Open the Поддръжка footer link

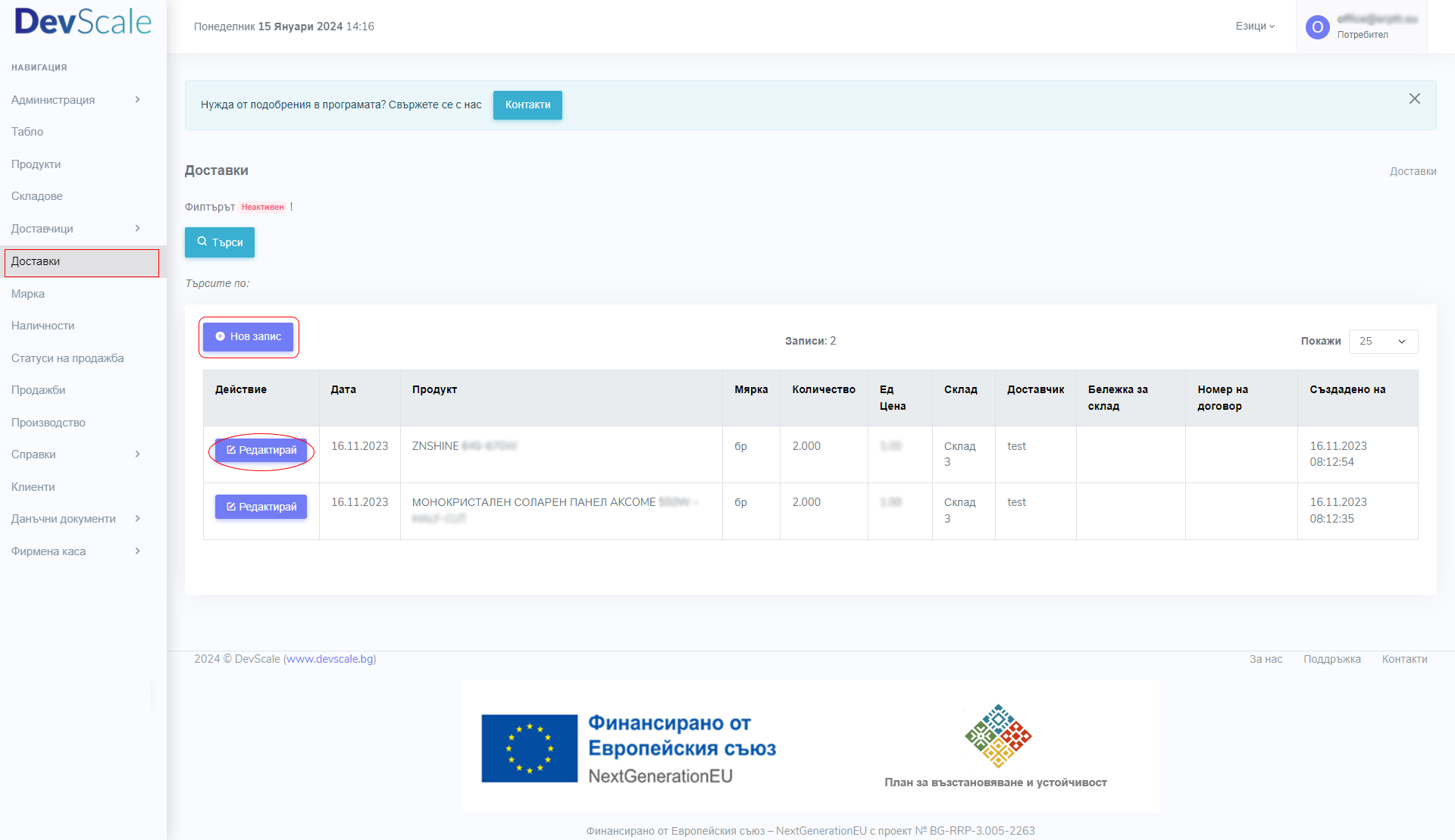(x=1331, y=659)
